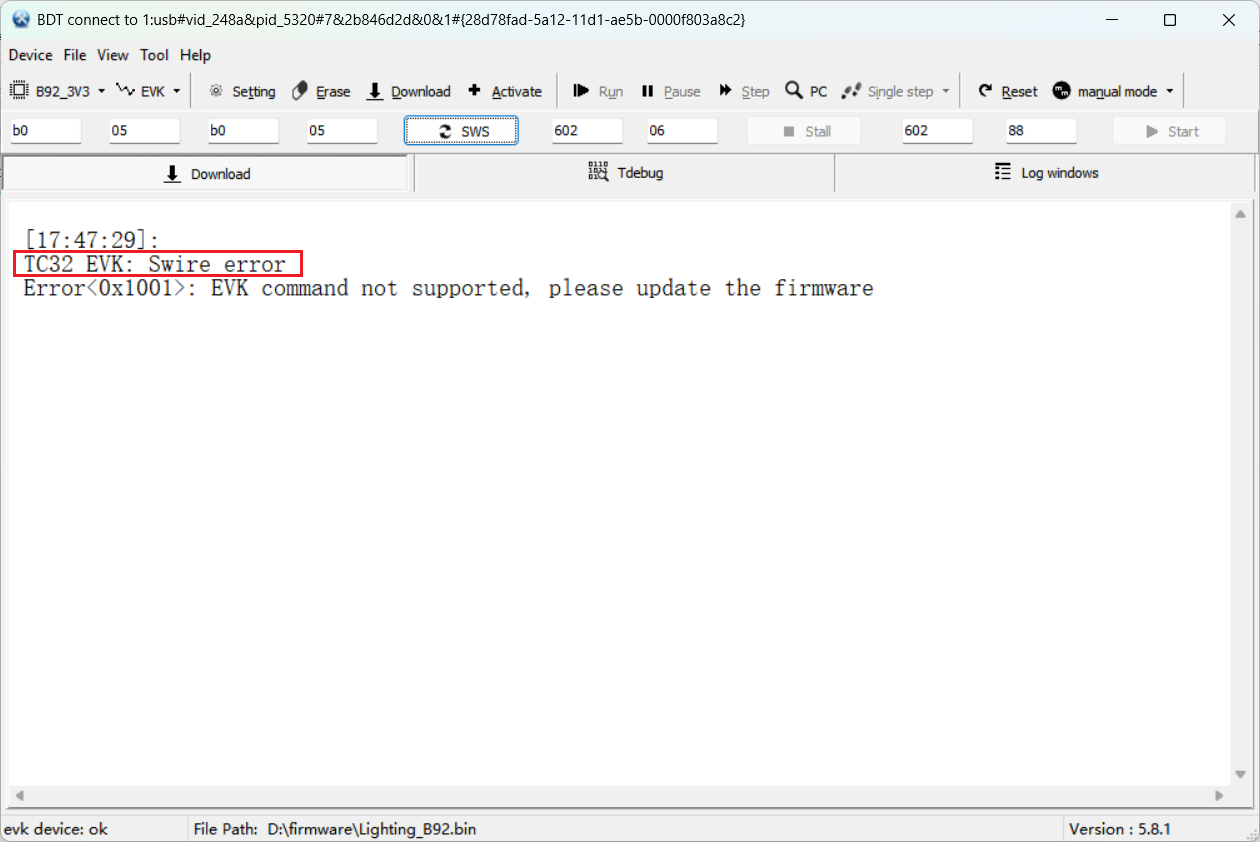Viewport: 1260px width, 842px height.
Task: Focus the 05 field next to SWS
Action: click(x=342, y=131)
